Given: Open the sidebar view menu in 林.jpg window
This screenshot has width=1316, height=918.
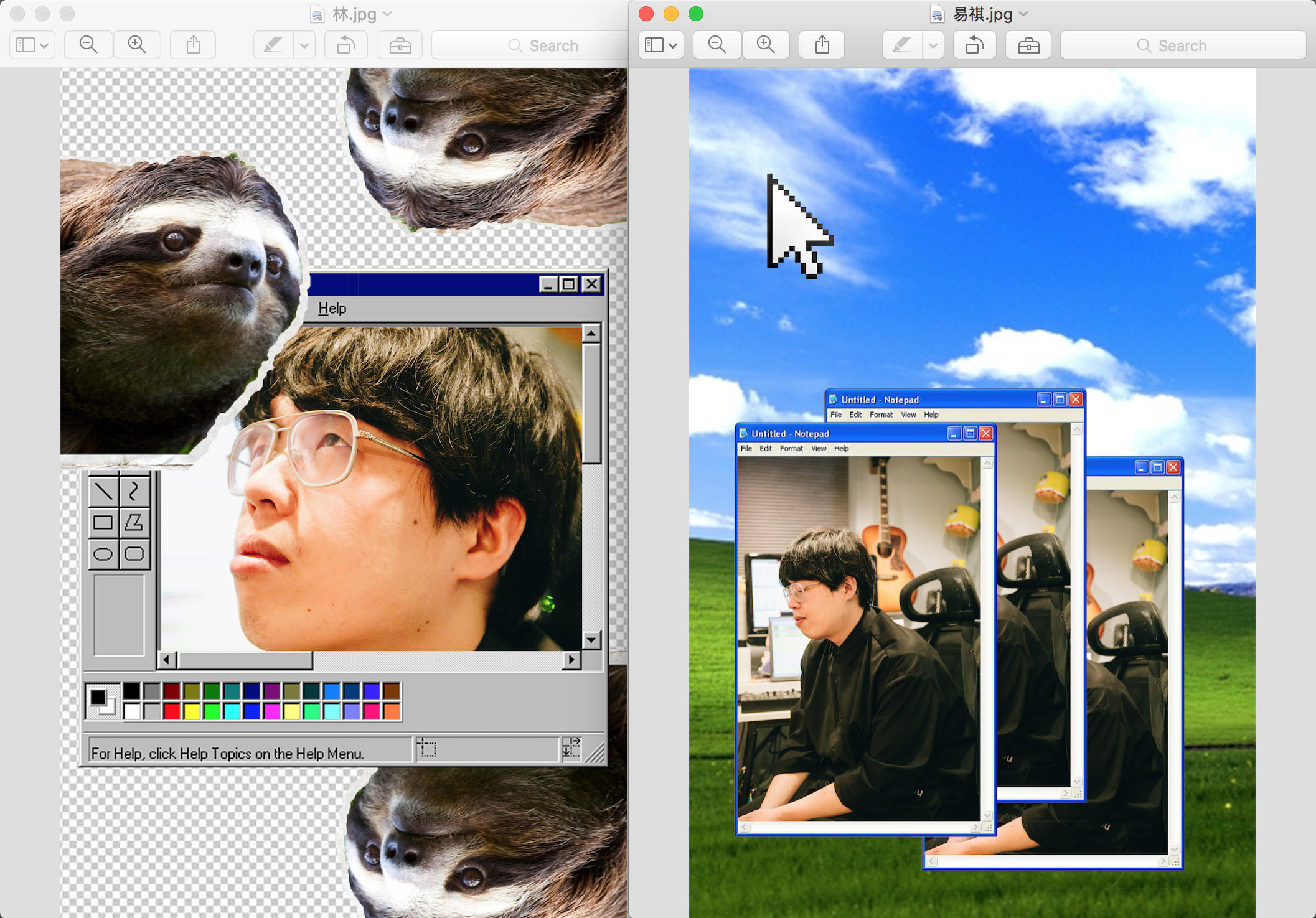Looking at the screenshot, I should [x=32, y=45].
